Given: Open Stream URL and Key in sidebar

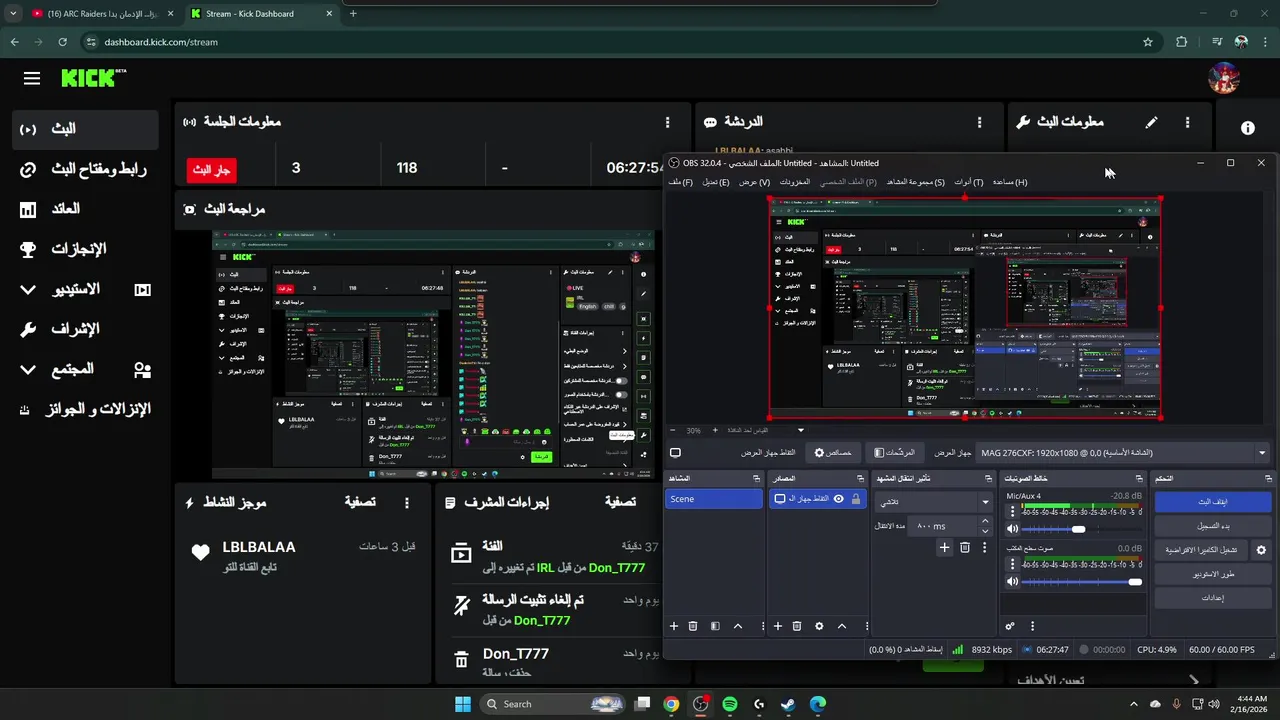Looking at the screenshot, I should (x=84, y=169).
